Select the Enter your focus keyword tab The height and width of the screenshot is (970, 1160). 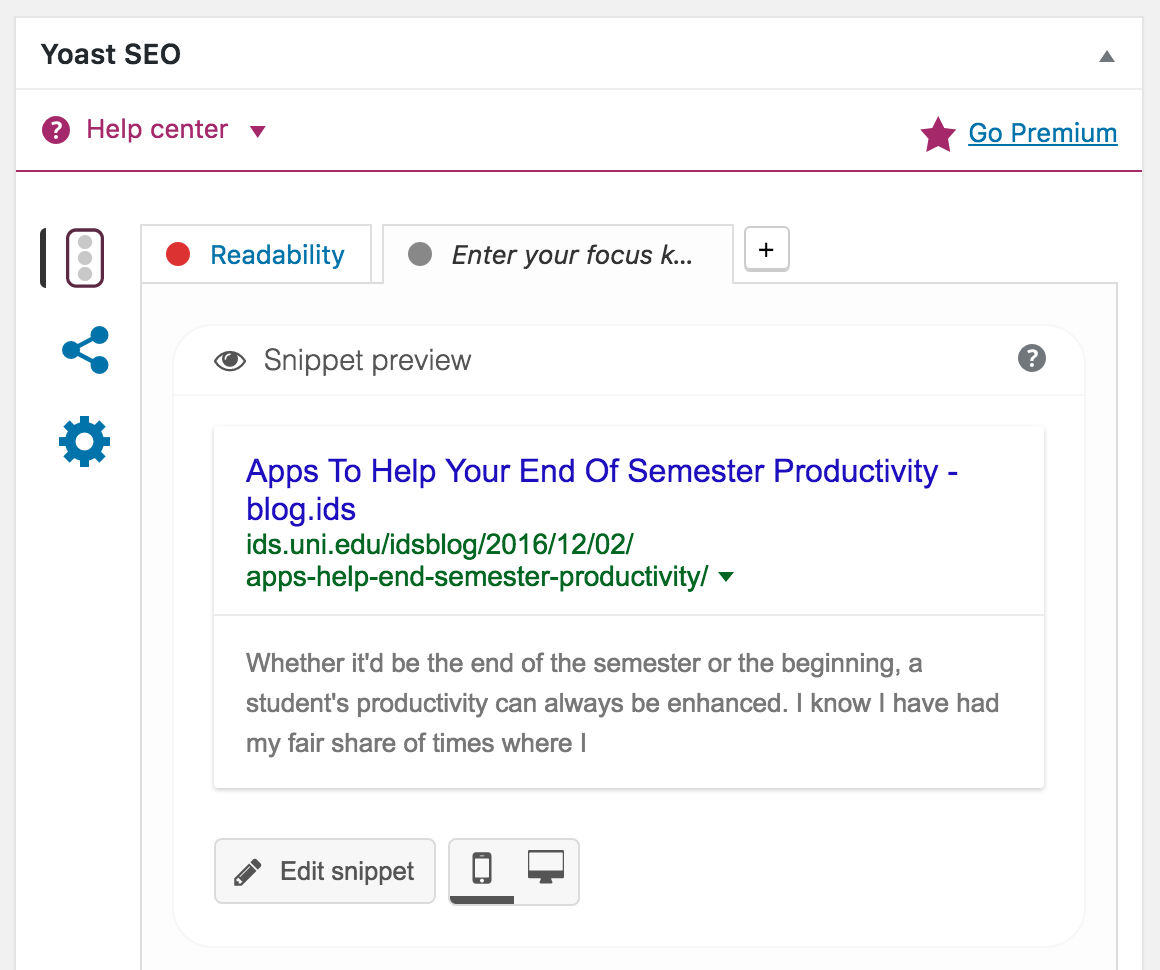(571, 255)
